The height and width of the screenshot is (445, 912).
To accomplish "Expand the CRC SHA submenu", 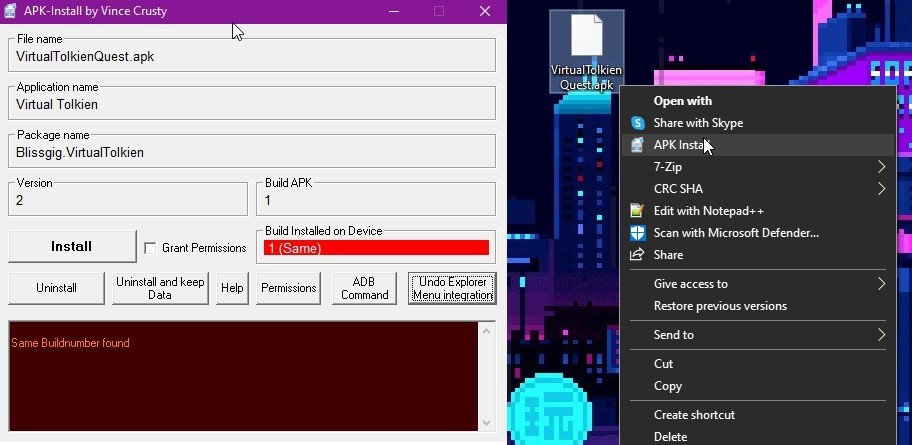I will click(x=881, y=189).
